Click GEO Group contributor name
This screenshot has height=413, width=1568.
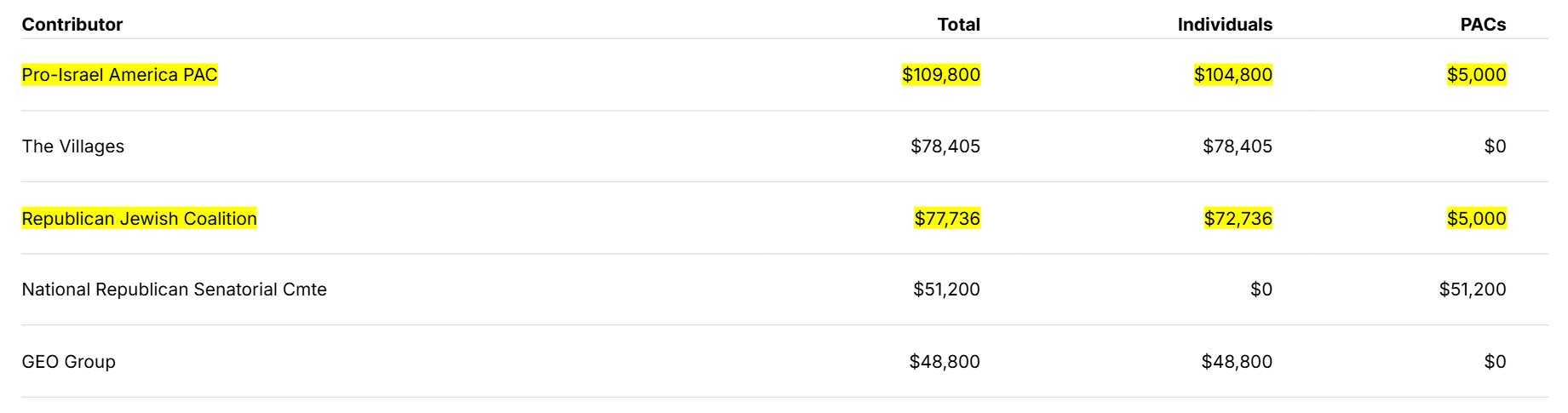pyautogui.click(x=69, y=362)
